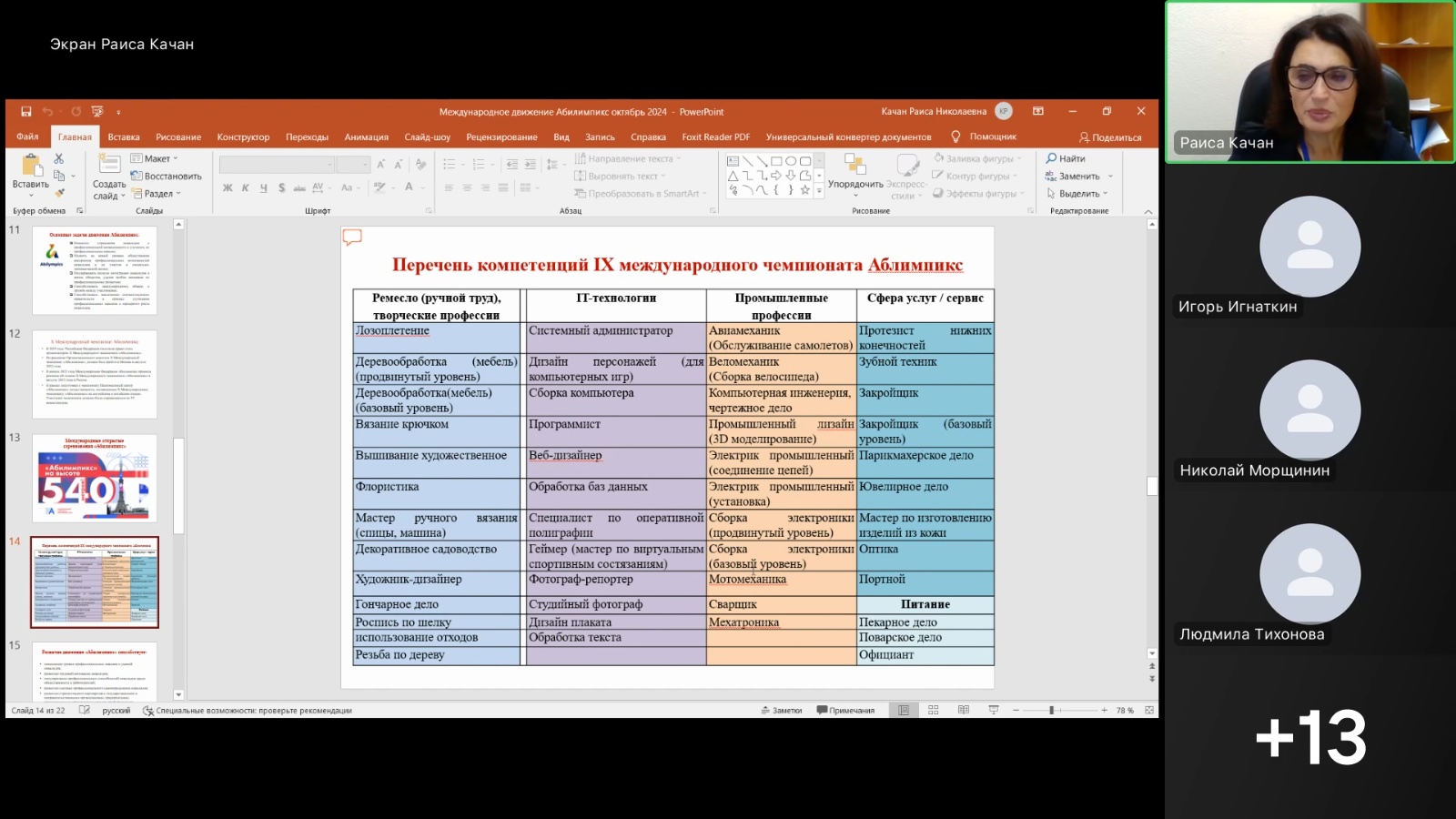Click the Вставить paste clipboard icon
Screen dimensions: 1456x819
pos(31,166)
